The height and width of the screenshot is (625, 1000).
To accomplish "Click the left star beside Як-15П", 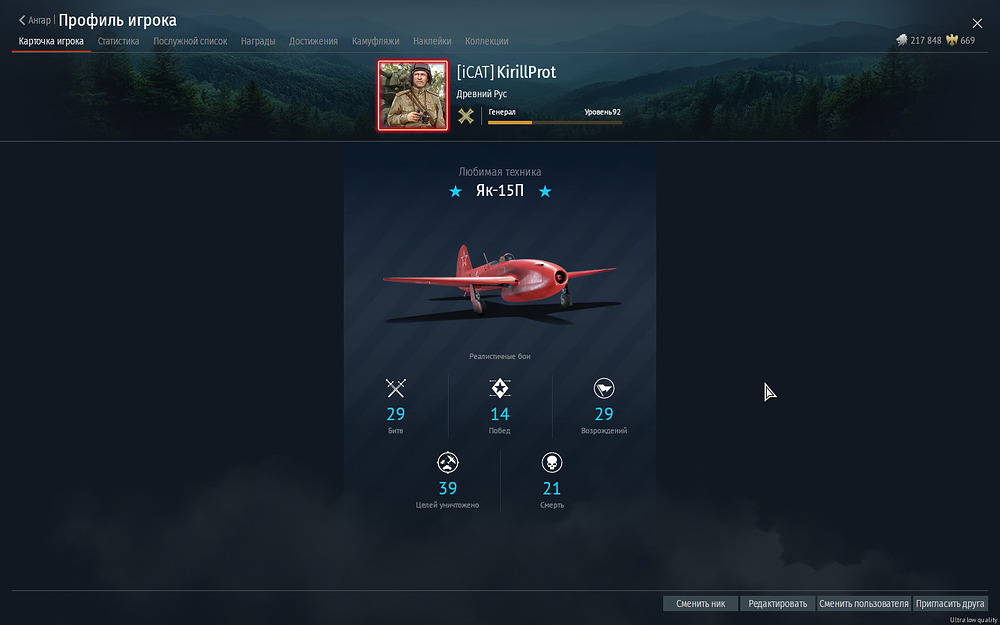I will (x=455, y=191).
